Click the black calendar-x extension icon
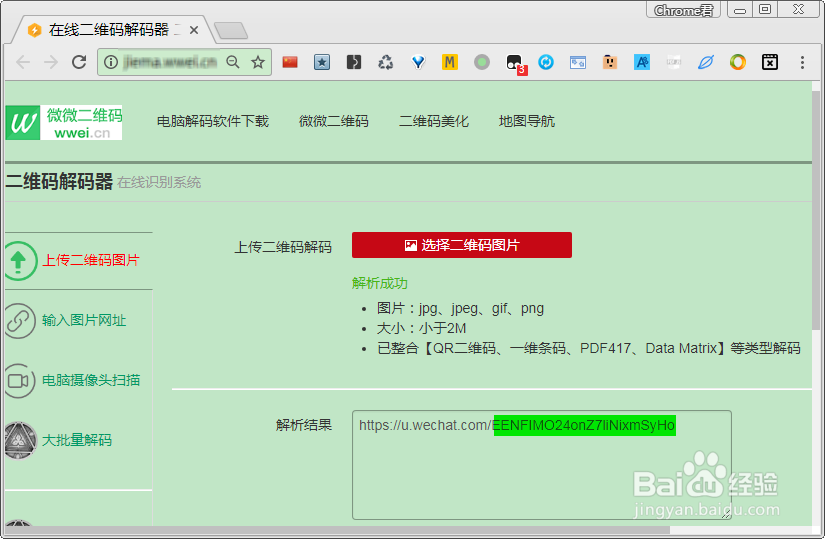 [770, 62]
